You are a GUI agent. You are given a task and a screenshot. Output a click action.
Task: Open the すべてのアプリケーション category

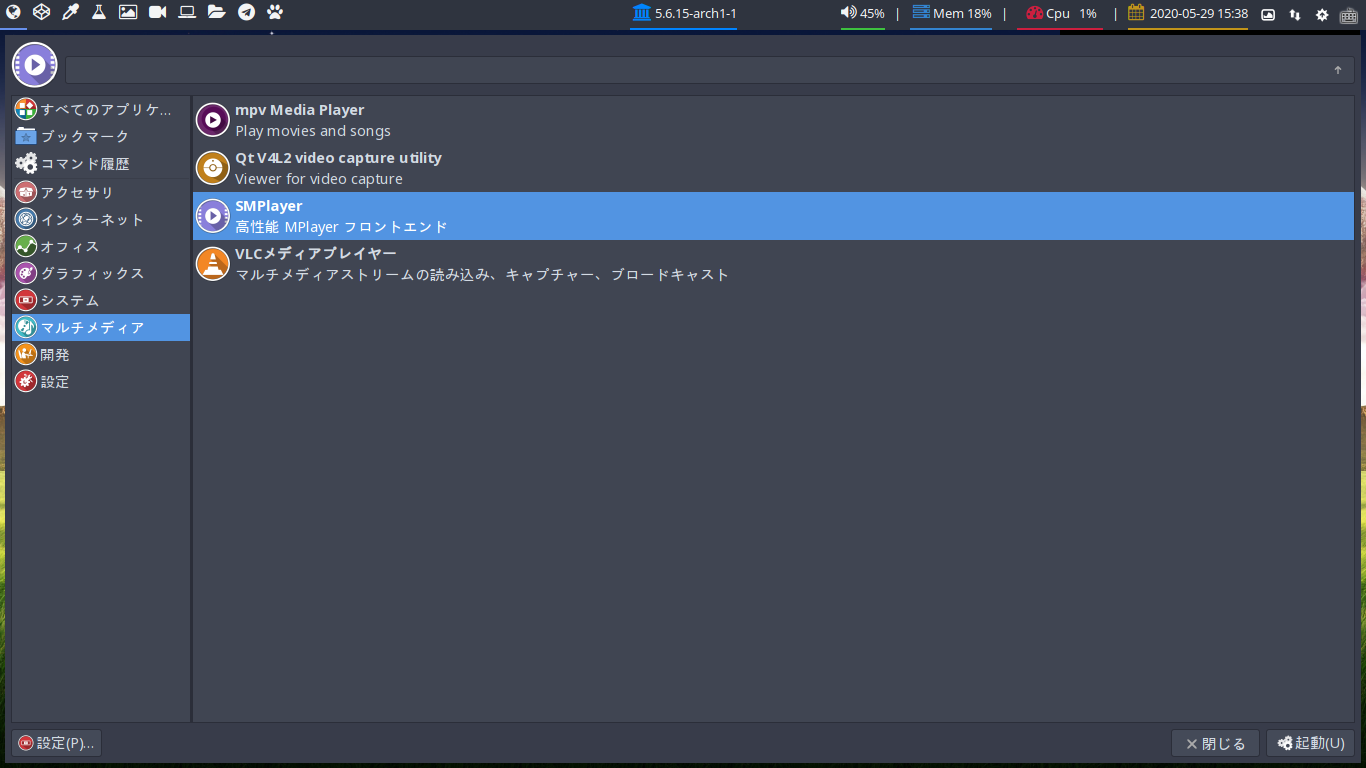[101, 109]
